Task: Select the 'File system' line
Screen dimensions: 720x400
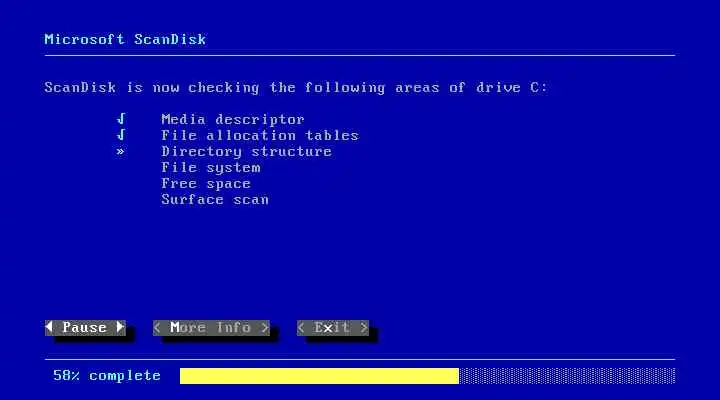Action: pyautogui.click(x=211, y=168)
